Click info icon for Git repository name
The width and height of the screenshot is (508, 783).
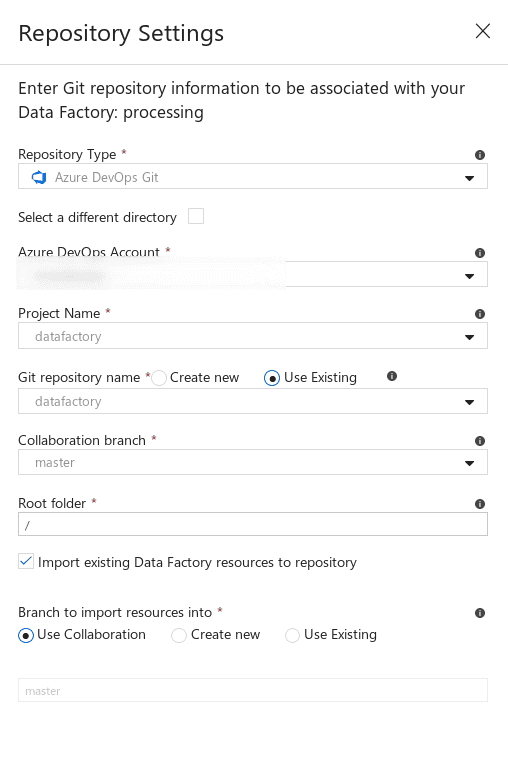[392, 376]
